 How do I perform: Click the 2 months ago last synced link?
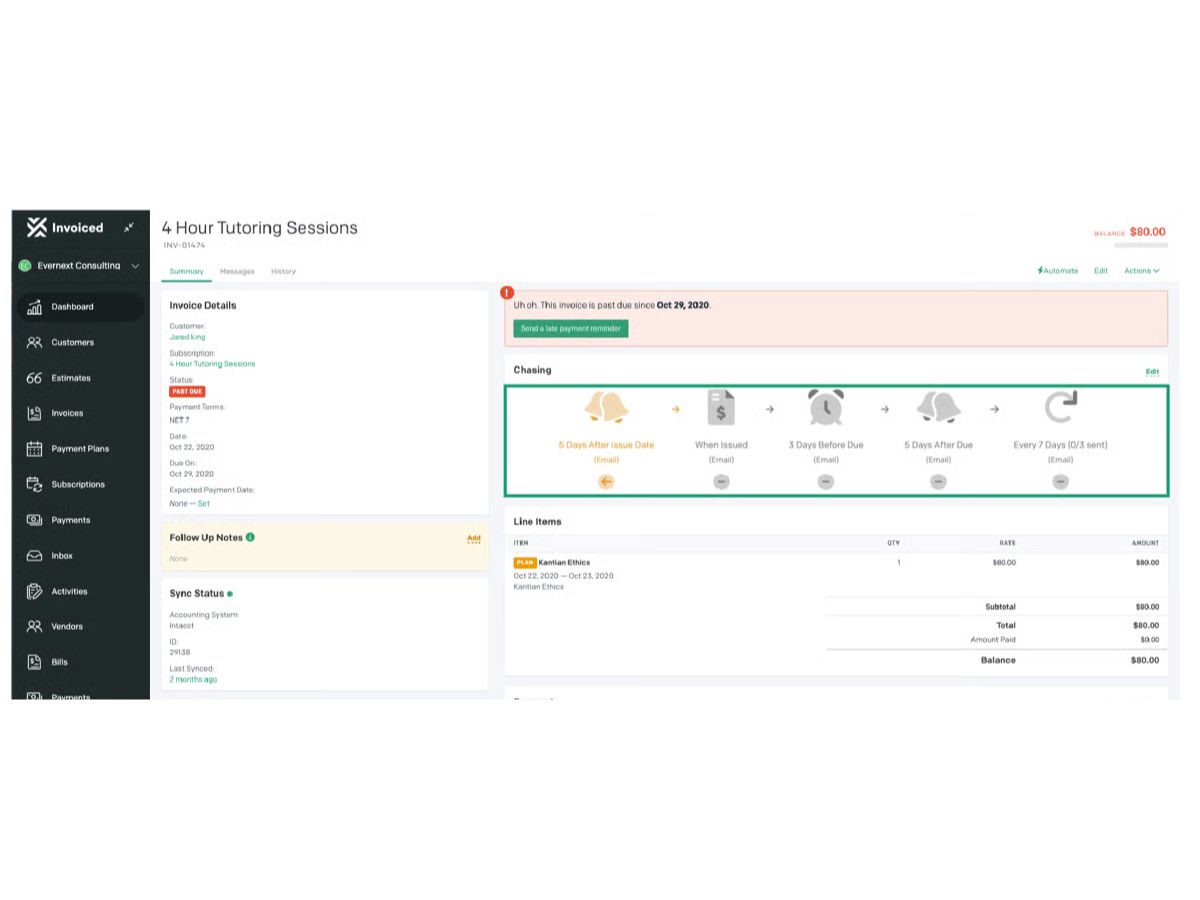(x=193, y=679)
